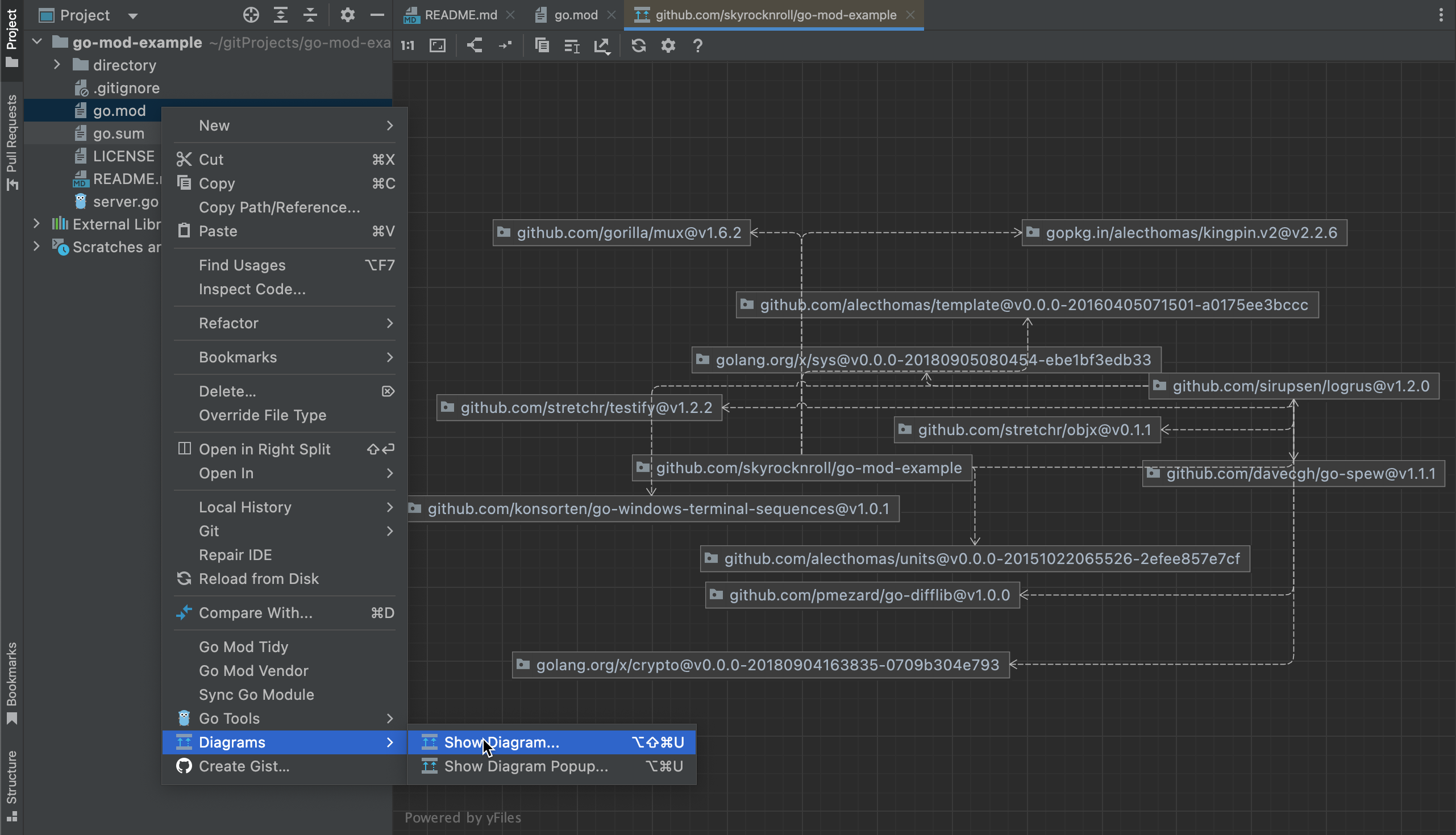The image size is (1456, 835).
Task: Select the go.sum file in the project tree
Action: (x=119, y=133)
